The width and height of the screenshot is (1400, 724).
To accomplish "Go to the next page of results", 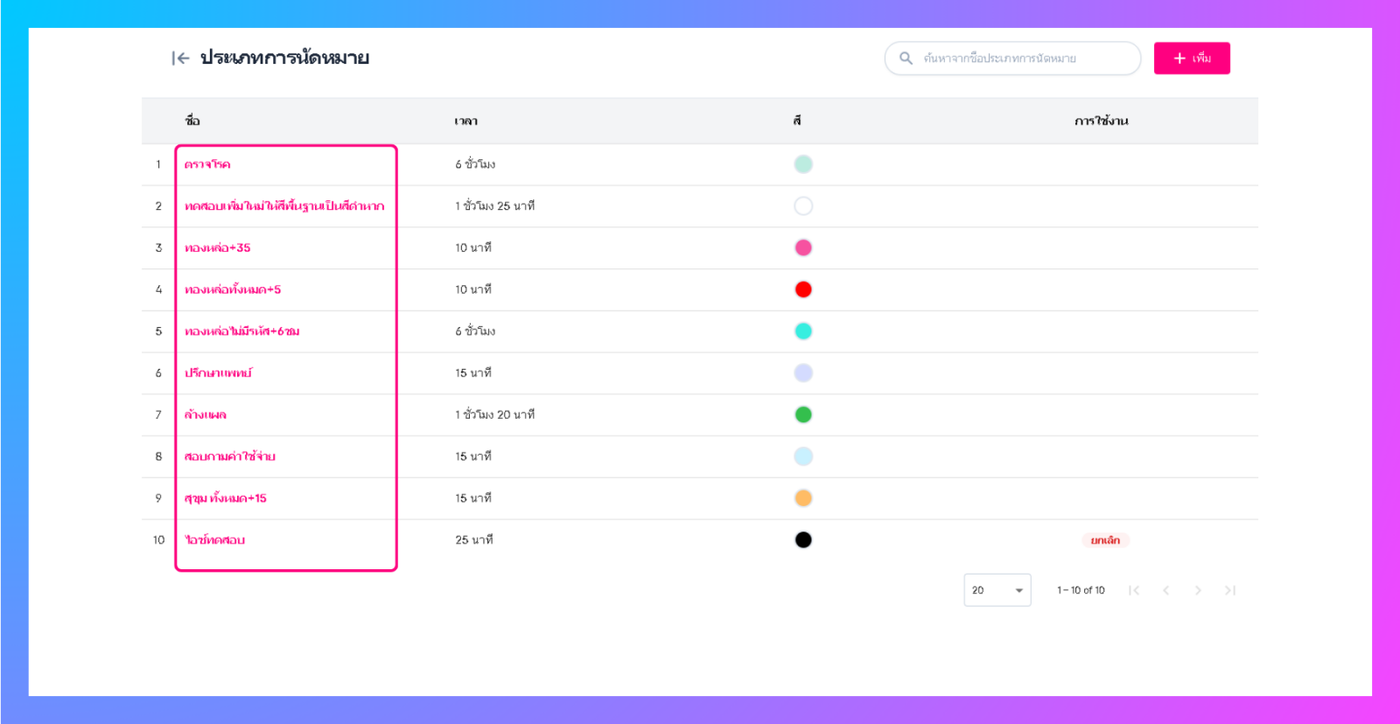I will pos(1198,591).
